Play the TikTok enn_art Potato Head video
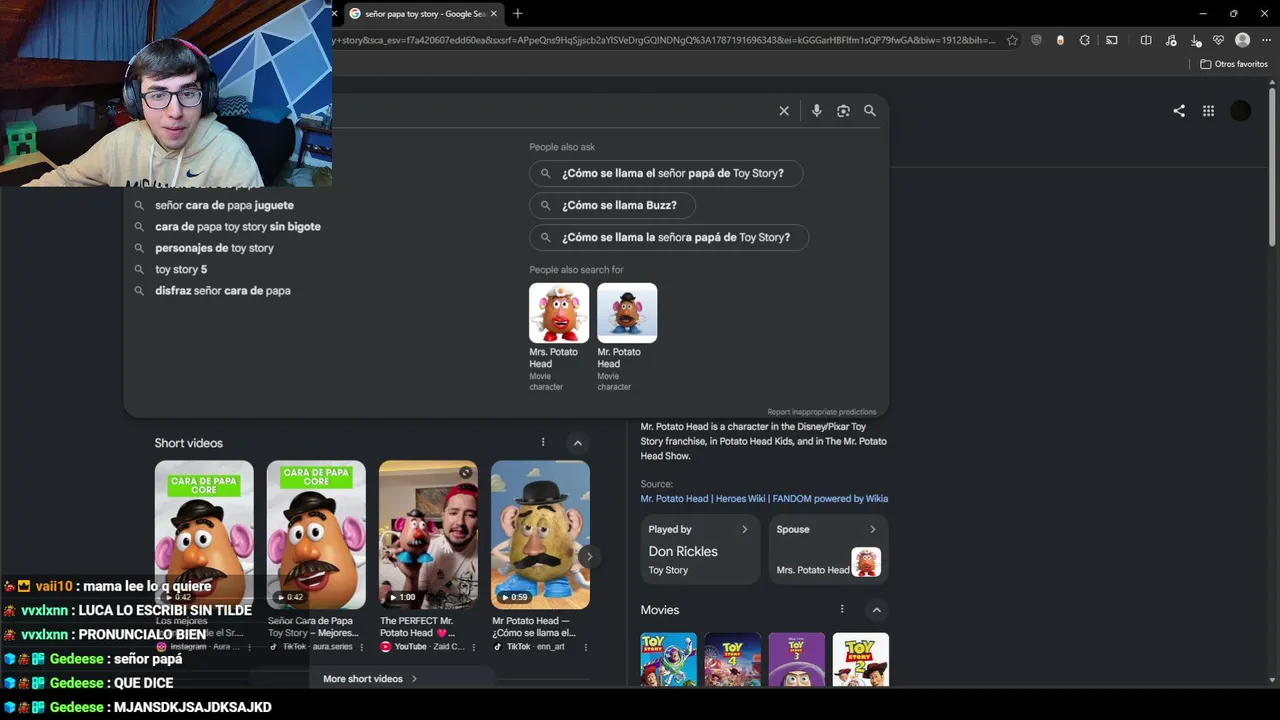Viewport: 1280px width, 720px height. [540, 534]
